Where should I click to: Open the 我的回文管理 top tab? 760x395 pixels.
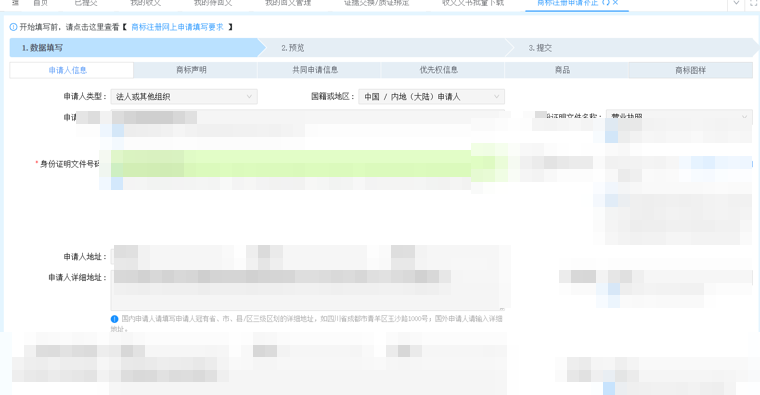coord(288,3)
